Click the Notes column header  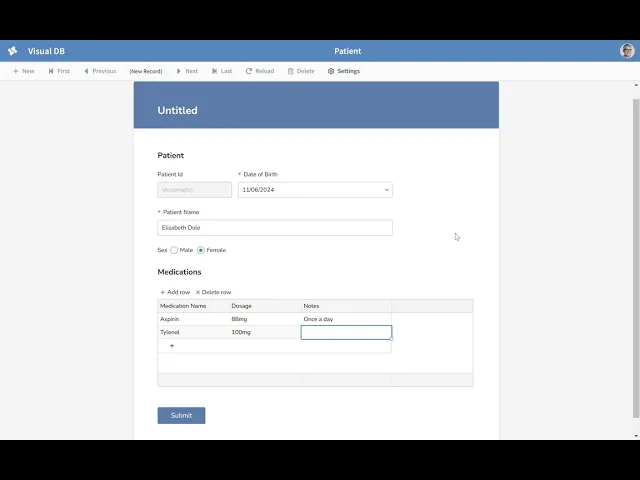pos(346,306)
